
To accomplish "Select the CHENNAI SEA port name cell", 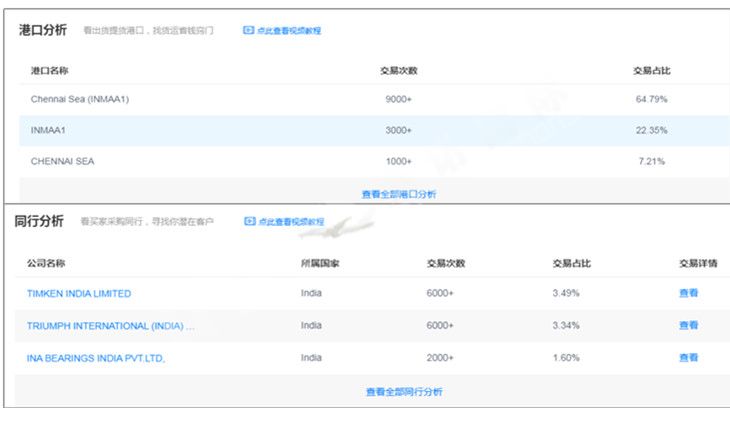I will click(x=62, y=161).
